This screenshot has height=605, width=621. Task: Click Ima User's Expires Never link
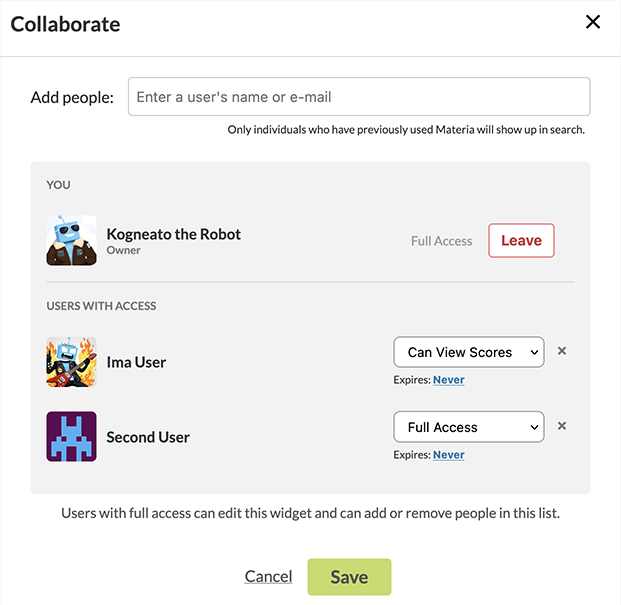pyautogui.click(x=448, y=380)
